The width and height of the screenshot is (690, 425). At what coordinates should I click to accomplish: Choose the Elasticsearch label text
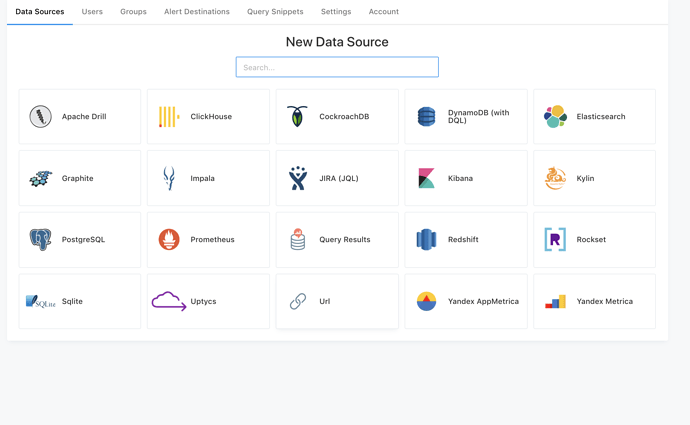click(601, 117)
